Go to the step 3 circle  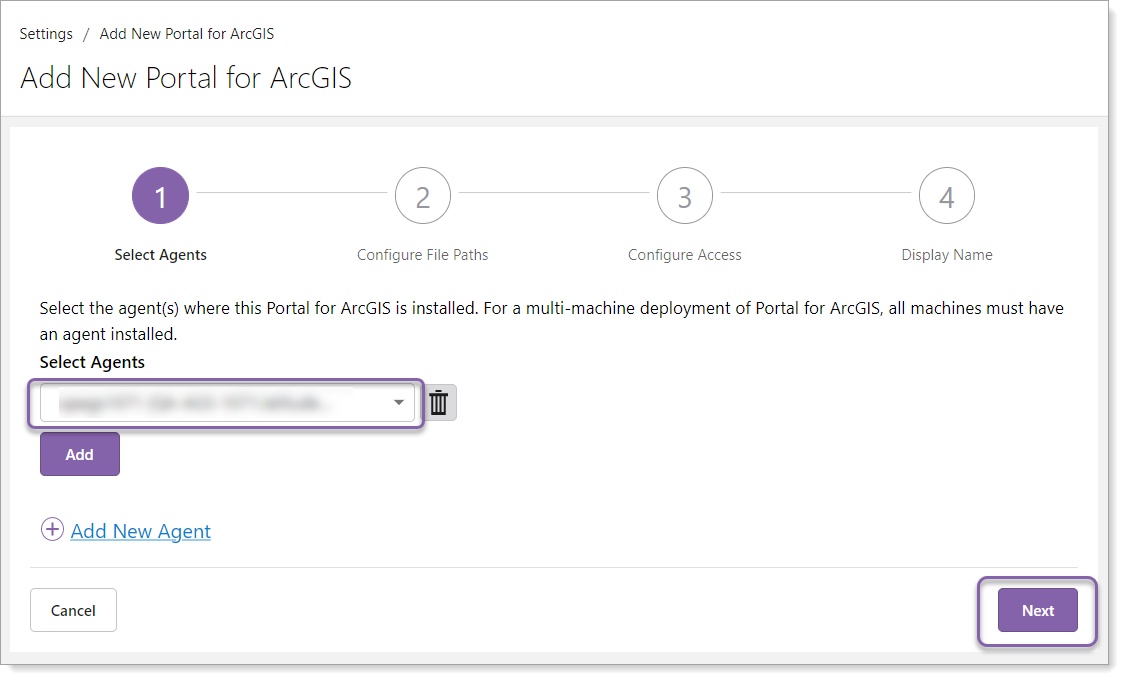[685, 196]
